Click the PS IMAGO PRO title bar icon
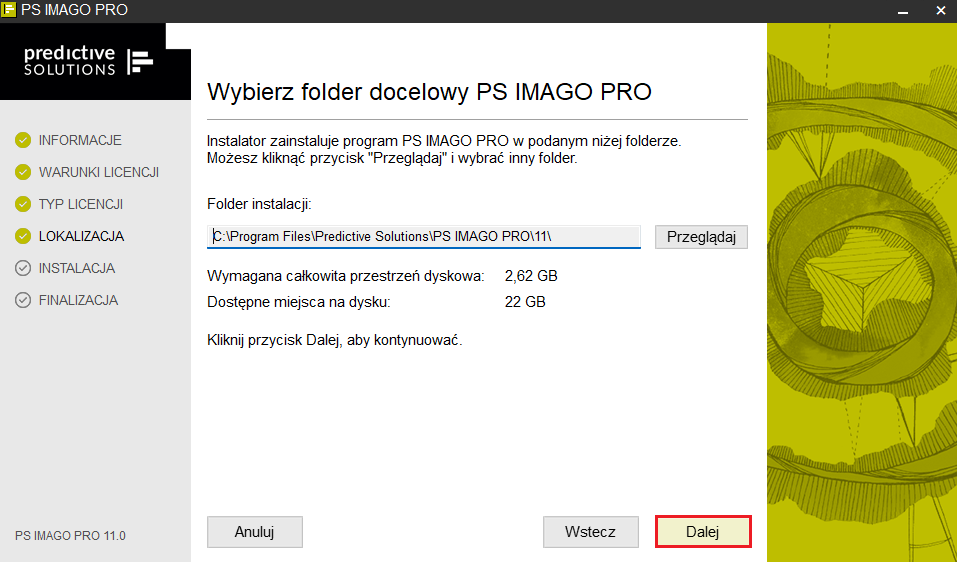This screenshot has width=957, height=562. click(9, 10)
